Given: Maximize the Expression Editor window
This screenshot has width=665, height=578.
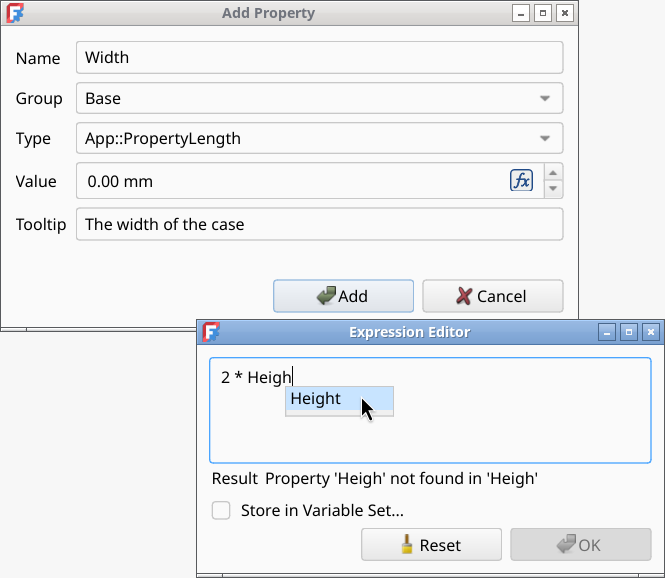Looking at the screenshot, I should [628, 332].
